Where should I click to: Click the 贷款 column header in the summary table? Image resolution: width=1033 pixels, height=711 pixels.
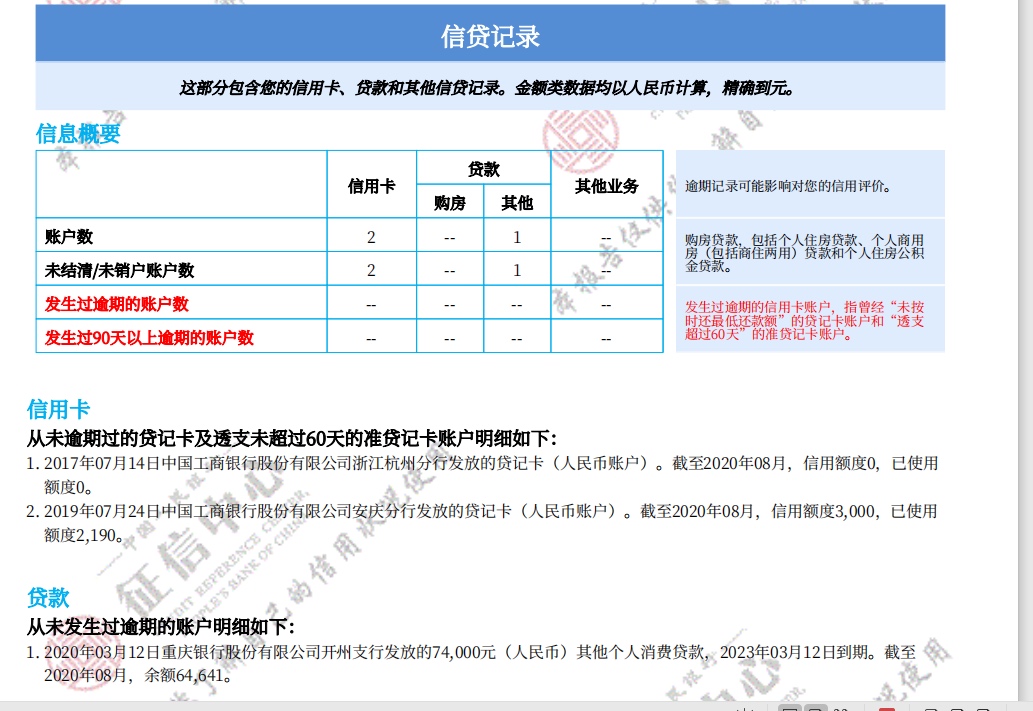pos(484,169)
